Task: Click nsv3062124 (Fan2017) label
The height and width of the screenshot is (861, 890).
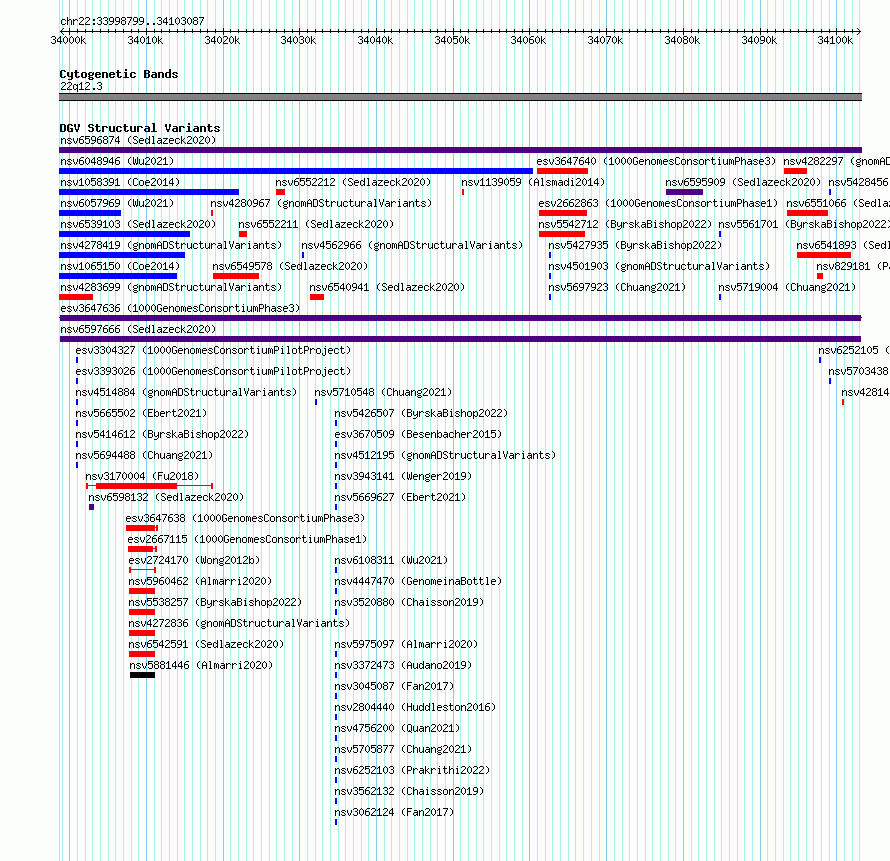Action: click(x=394, y=812)
